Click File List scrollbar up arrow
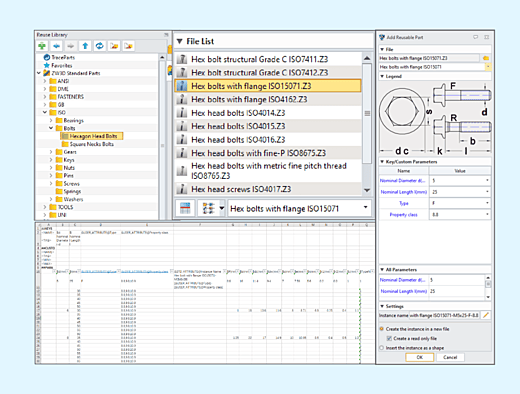Image resolution: width=520 pixels, height=394 pixels. point(367,58)
